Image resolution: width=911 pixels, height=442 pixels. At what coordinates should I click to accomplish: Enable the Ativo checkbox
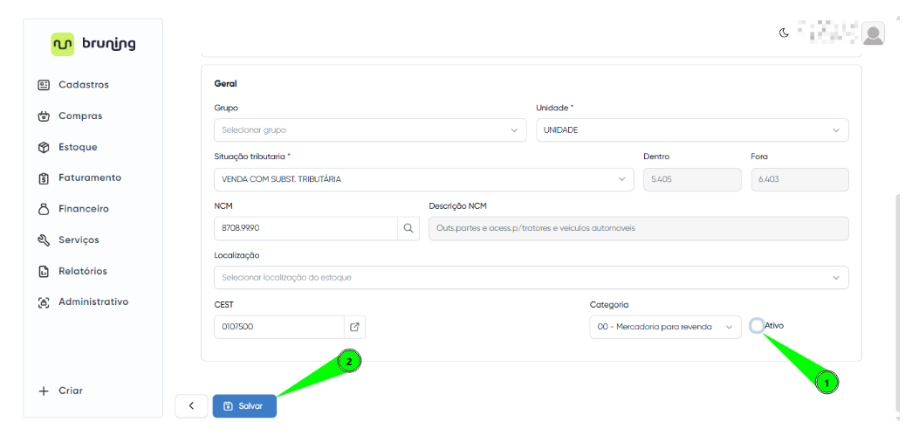757,325
